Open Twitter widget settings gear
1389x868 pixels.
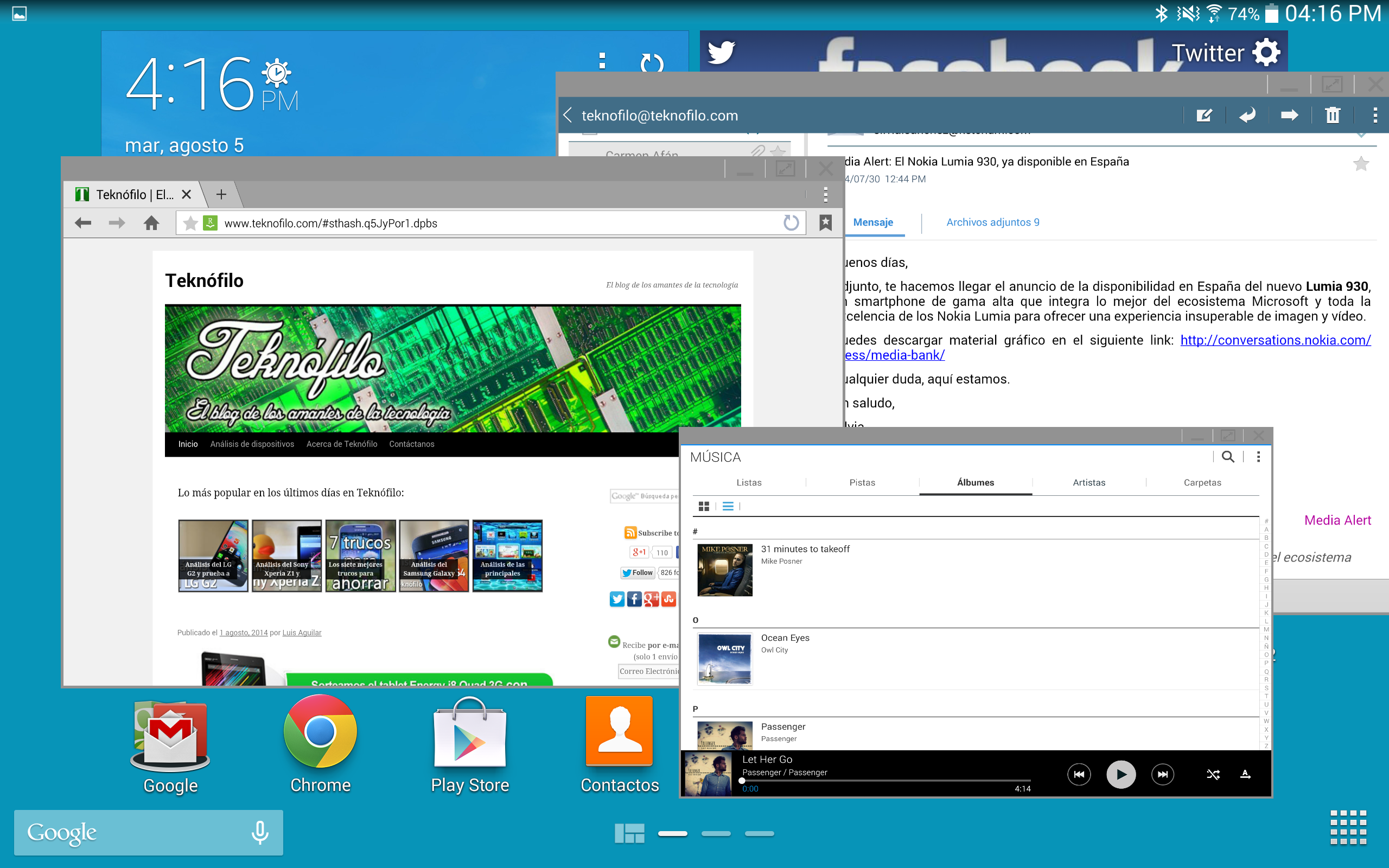coord(1267,53)
